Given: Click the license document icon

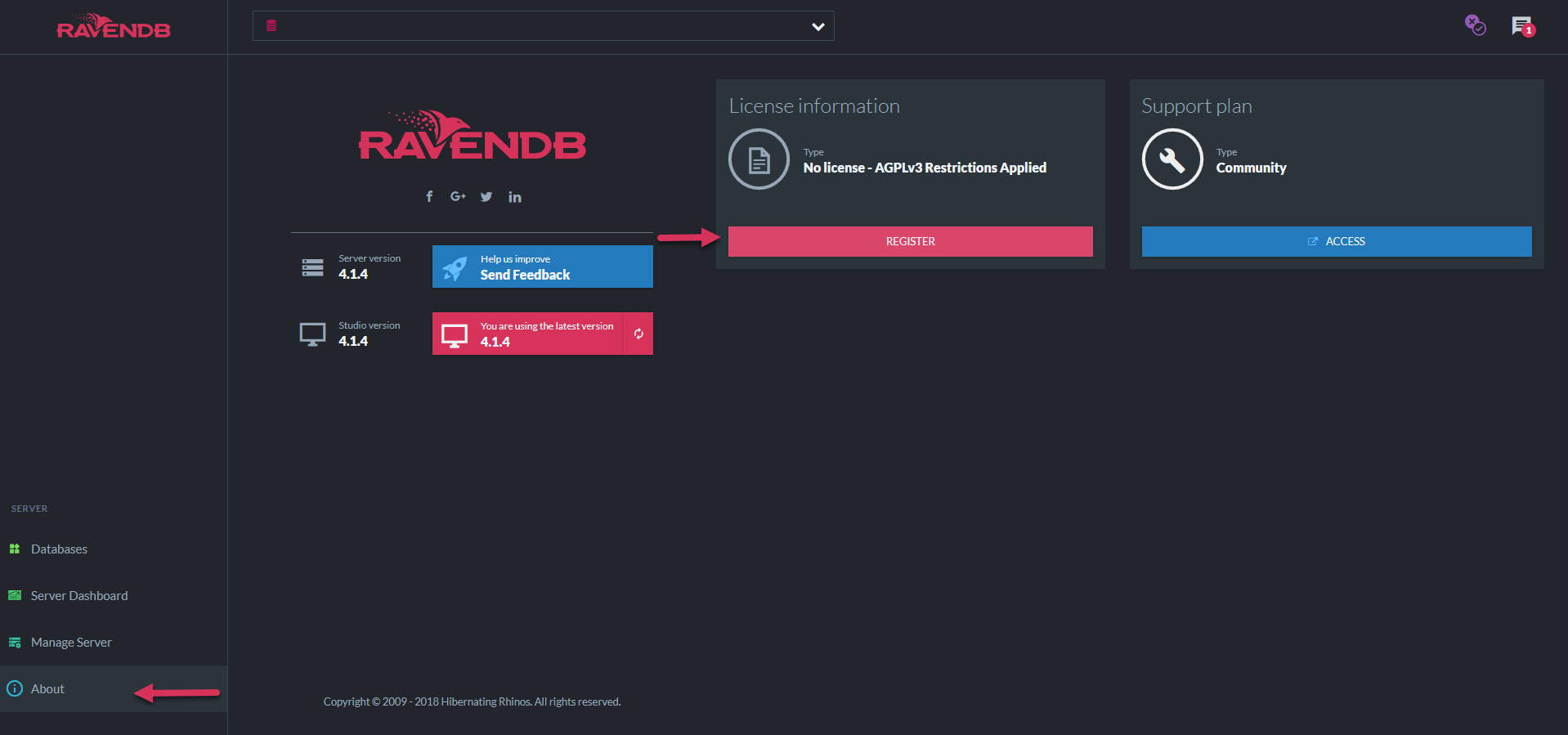Looking at the screenshot, I should [x=759, y=159].
